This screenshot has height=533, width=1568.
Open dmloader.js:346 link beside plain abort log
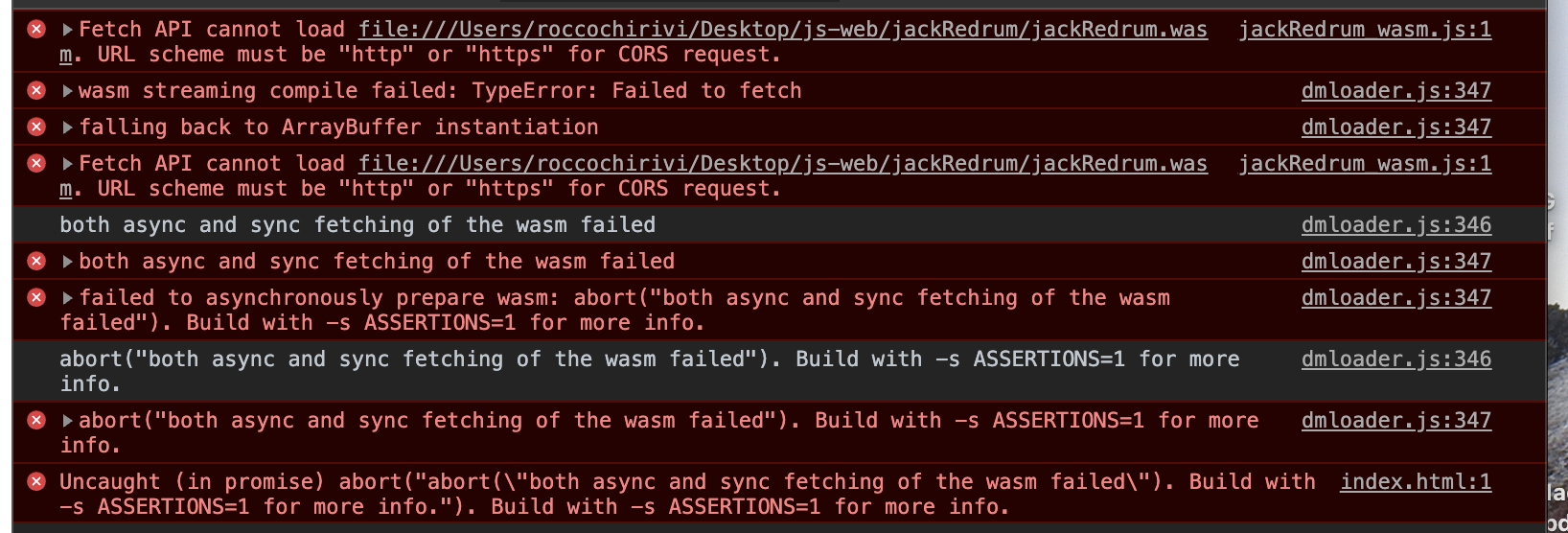coord(1395,359)
